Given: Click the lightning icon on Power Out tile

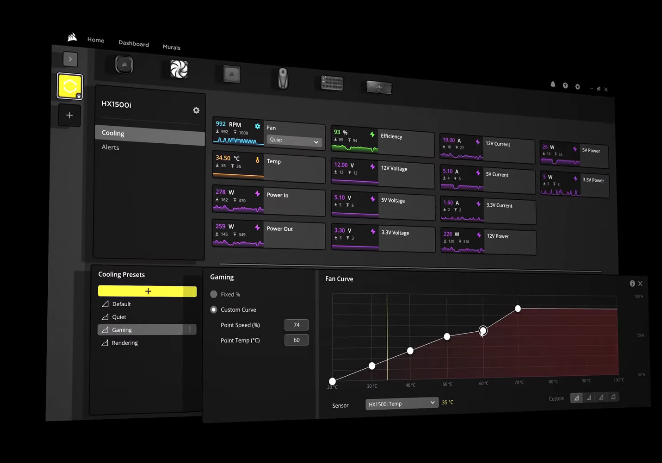Looking at the screenshot, I should tap(258, 227).
